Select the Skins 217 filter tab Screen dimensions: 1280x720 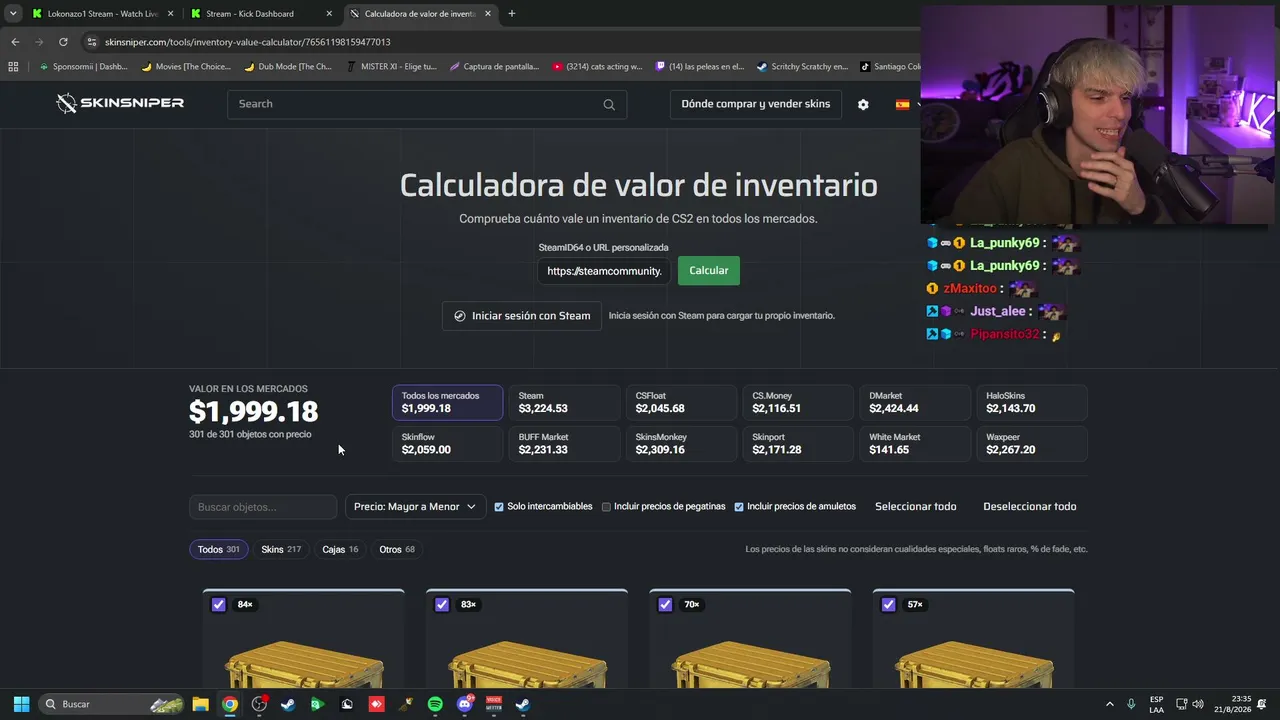pos(281,549)
